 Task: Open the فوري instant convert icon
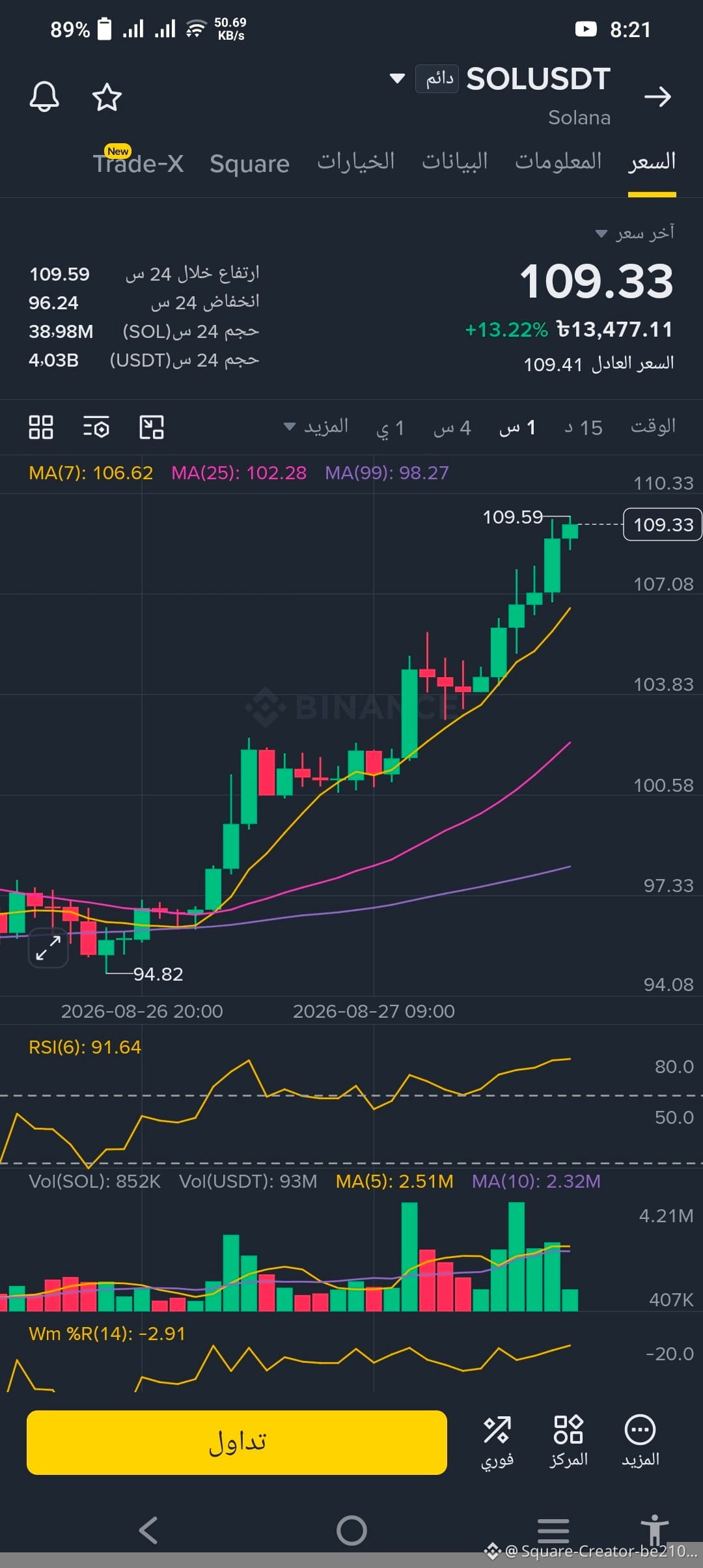[x=497, y=1442]
